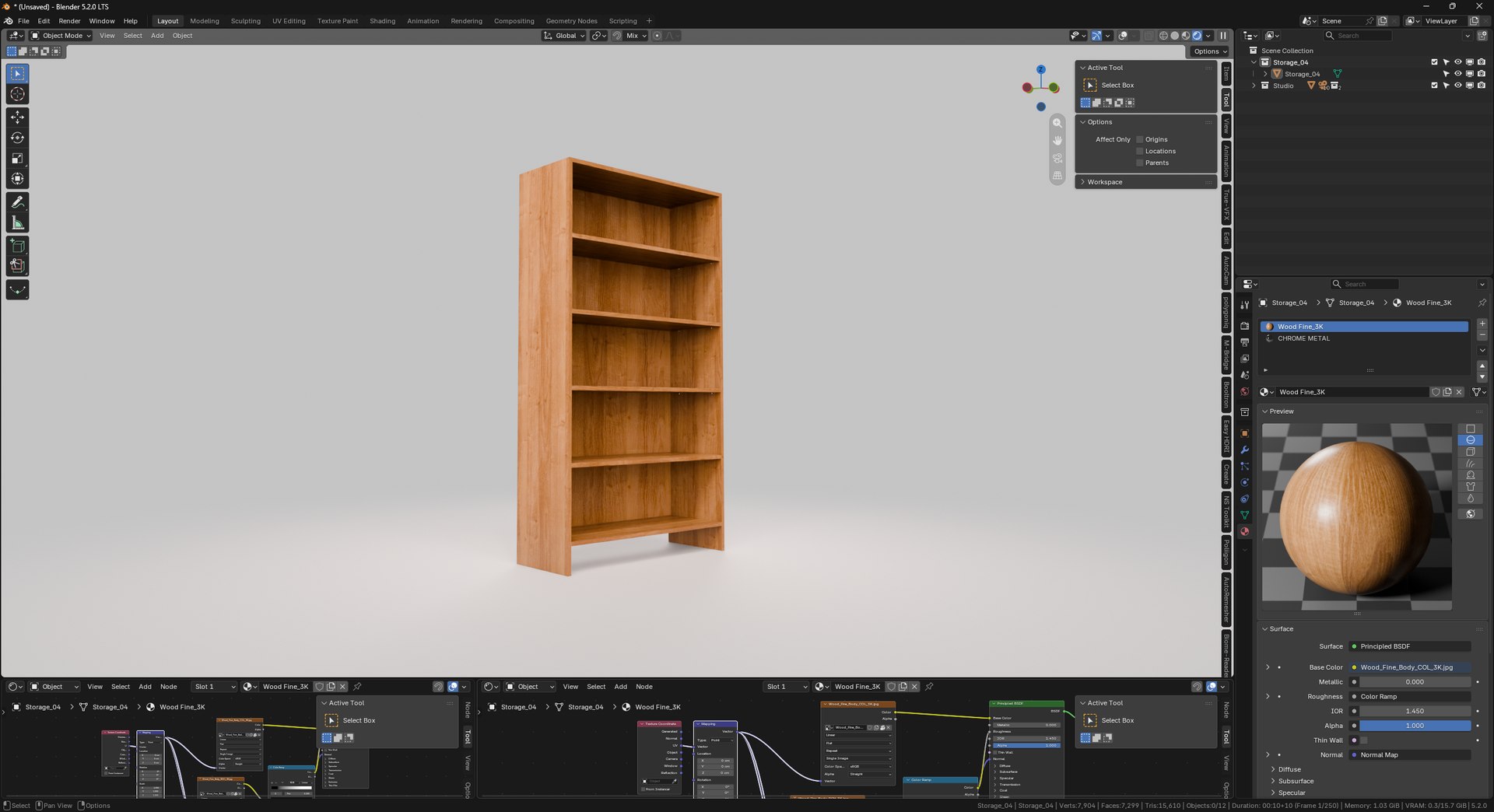Viewport: 1494px width, 812px height.
Task: Switch to the UV Editing workspace tab
Action: (x=289, y=21)
